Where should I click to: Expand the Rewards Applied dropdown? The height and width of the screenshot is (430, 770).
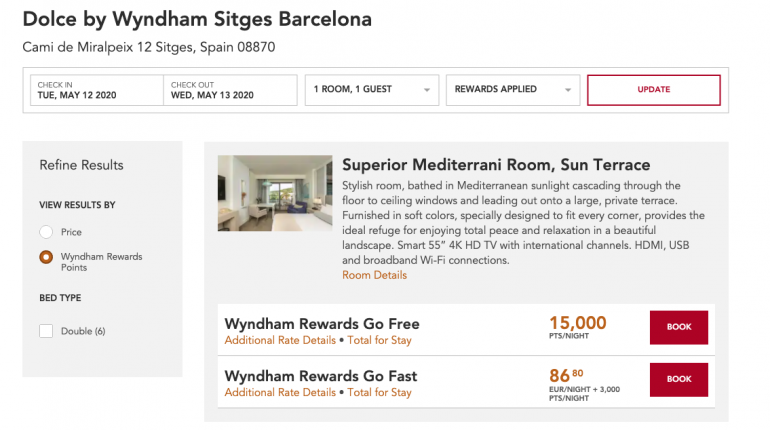pyautogui.click(x=512, y=90)
